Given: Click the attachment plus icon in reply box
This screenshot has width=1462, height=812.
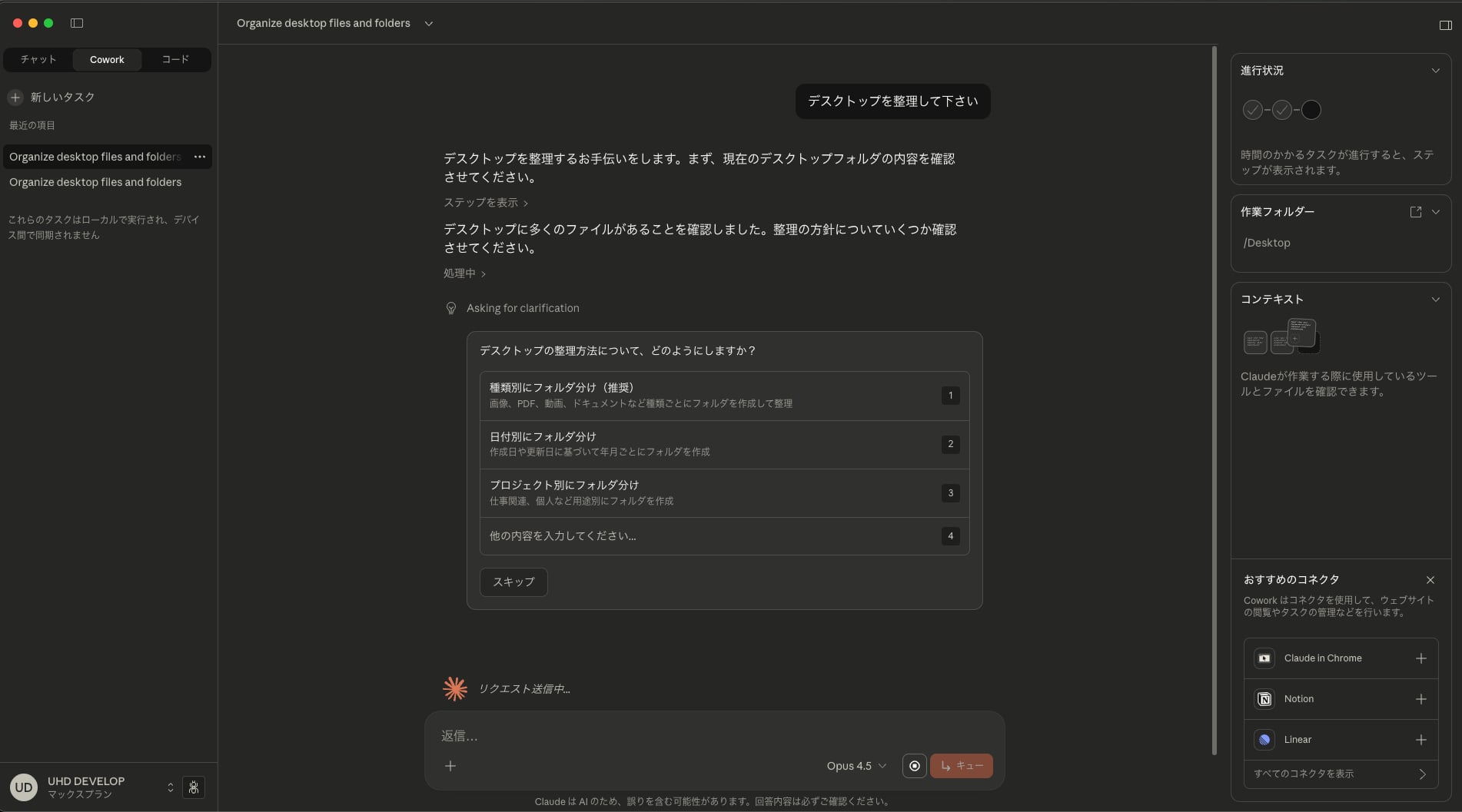Looking at the screenshot, I should (x=450, y=766).
